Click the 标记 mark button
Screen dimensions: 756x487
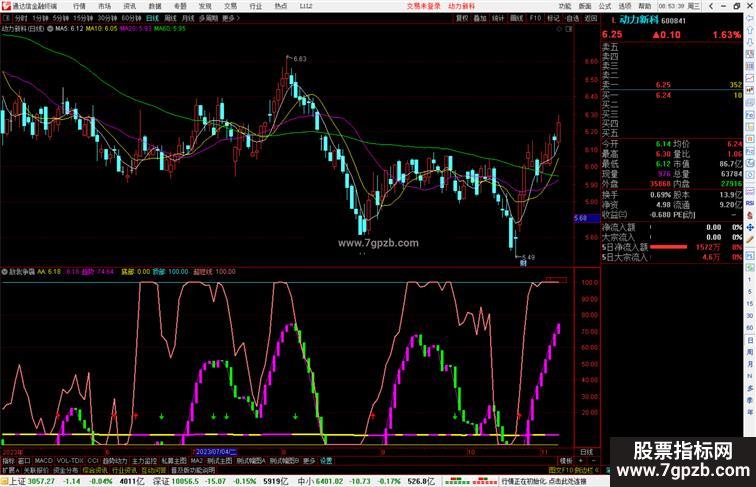pos(553,18)
